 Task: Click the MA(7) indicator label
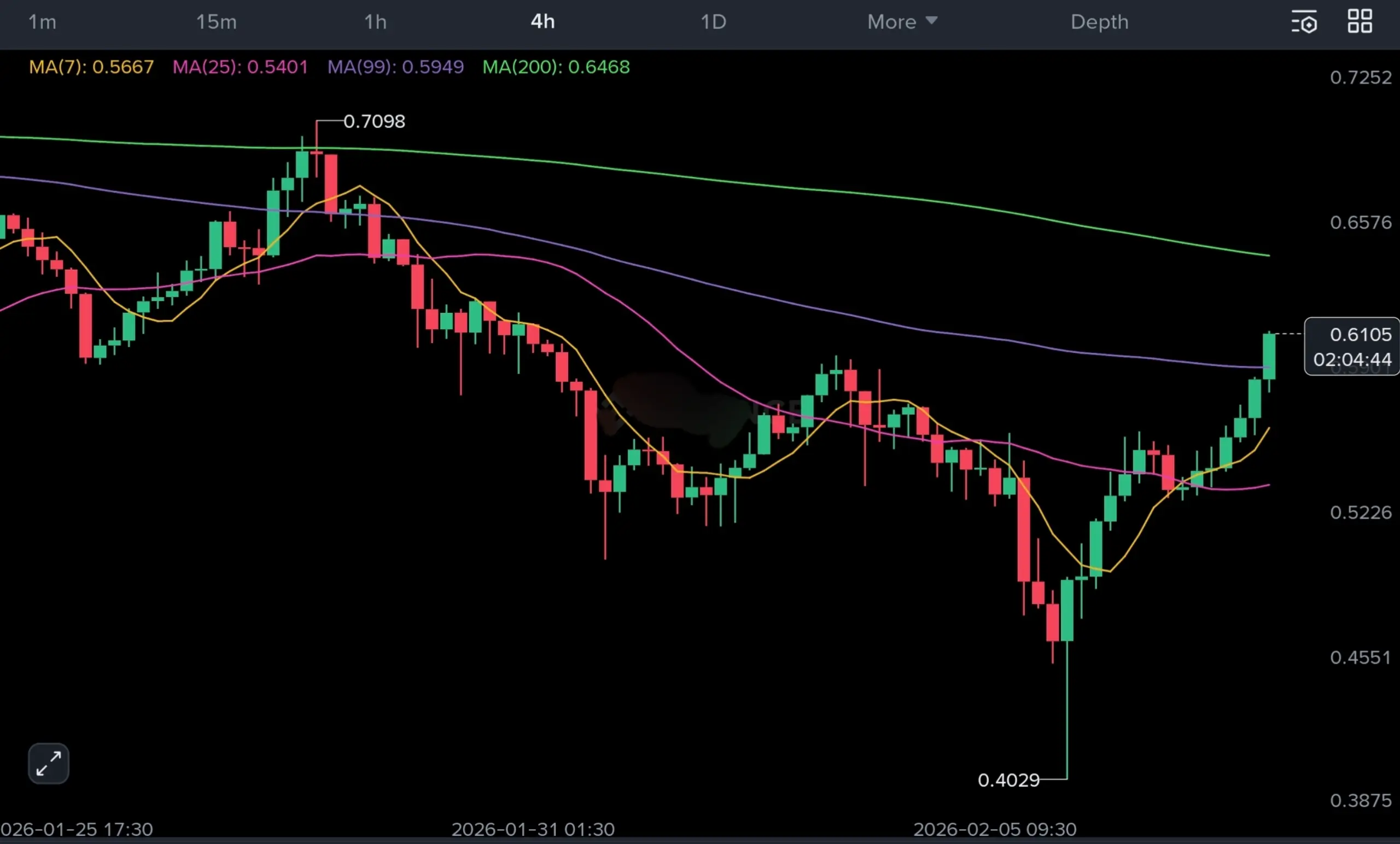tap(91, 67)
